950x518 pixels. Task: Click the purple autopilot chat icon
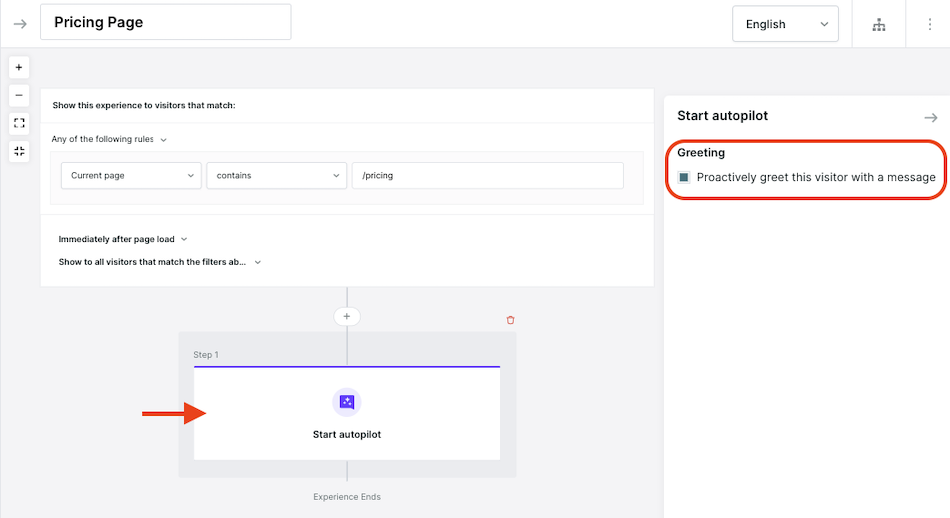(x=347, y=402)
